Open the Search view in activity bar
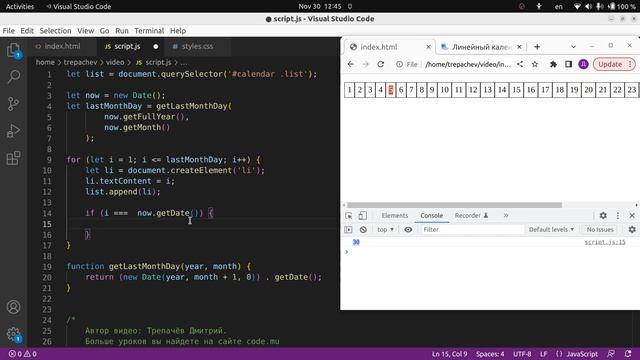The height and width of the screenshot is (360, 640). click(13, 76)
